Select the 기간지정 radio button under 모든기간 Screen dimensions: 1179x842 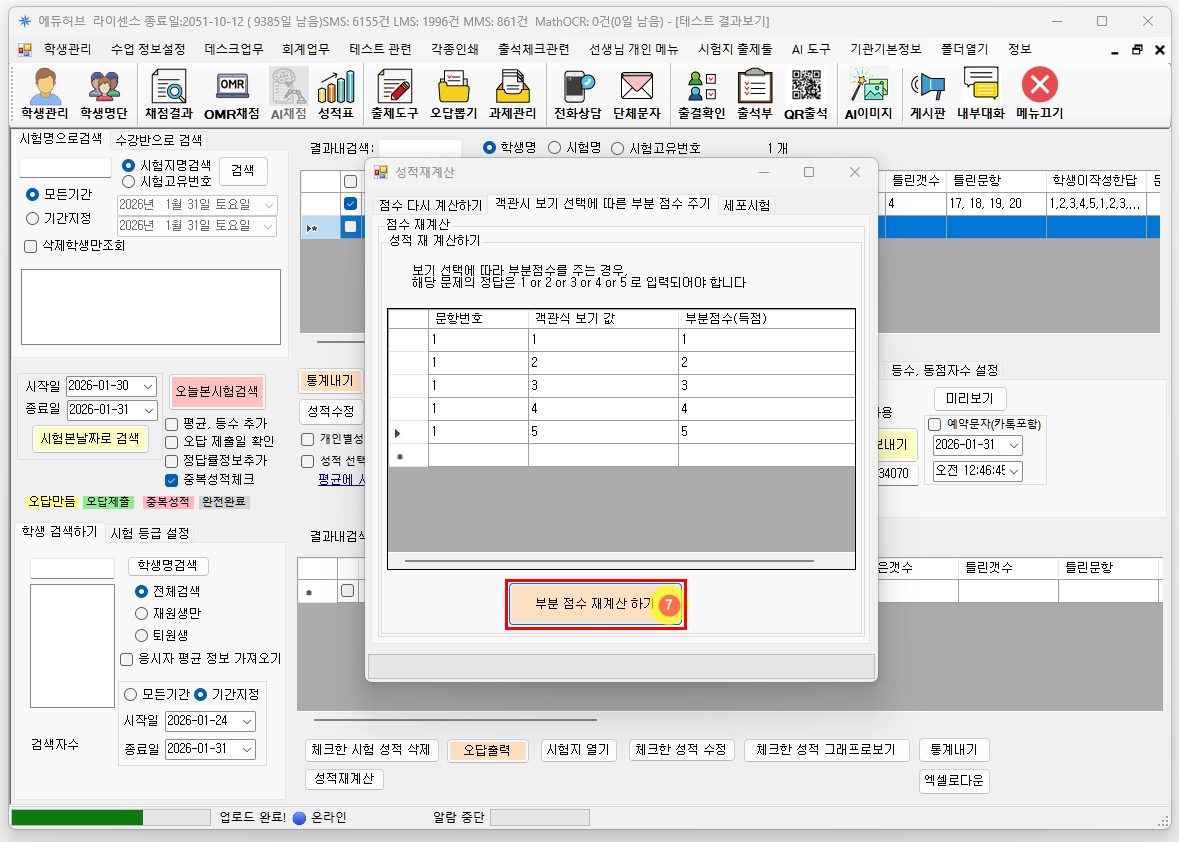33,218
